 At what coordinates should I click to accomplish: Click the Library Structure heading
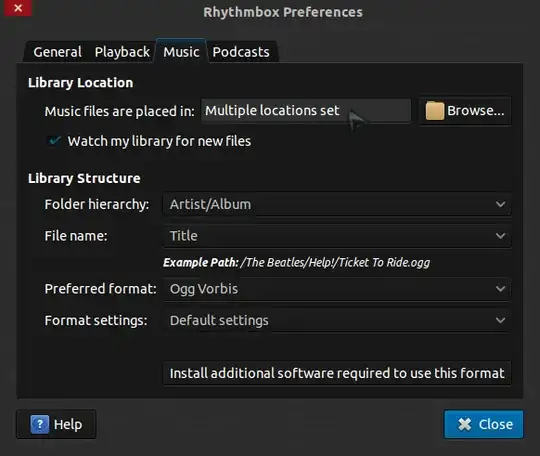click(x=84, y=178)
